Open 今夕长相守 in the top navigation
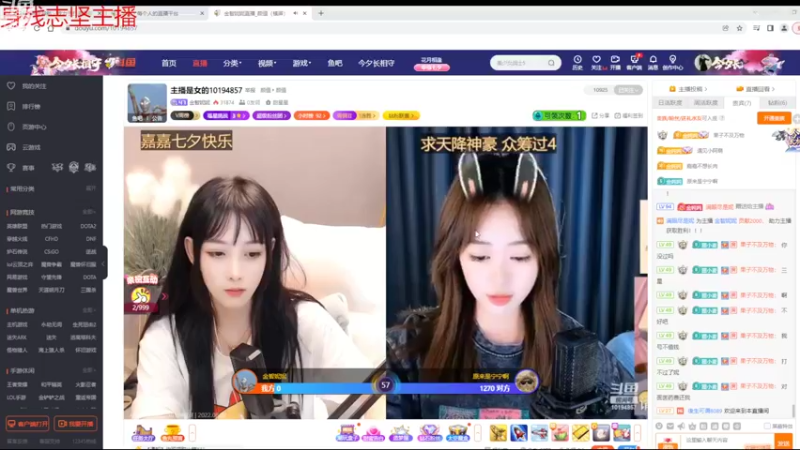The image size is (800, 450). pos(376,63)
